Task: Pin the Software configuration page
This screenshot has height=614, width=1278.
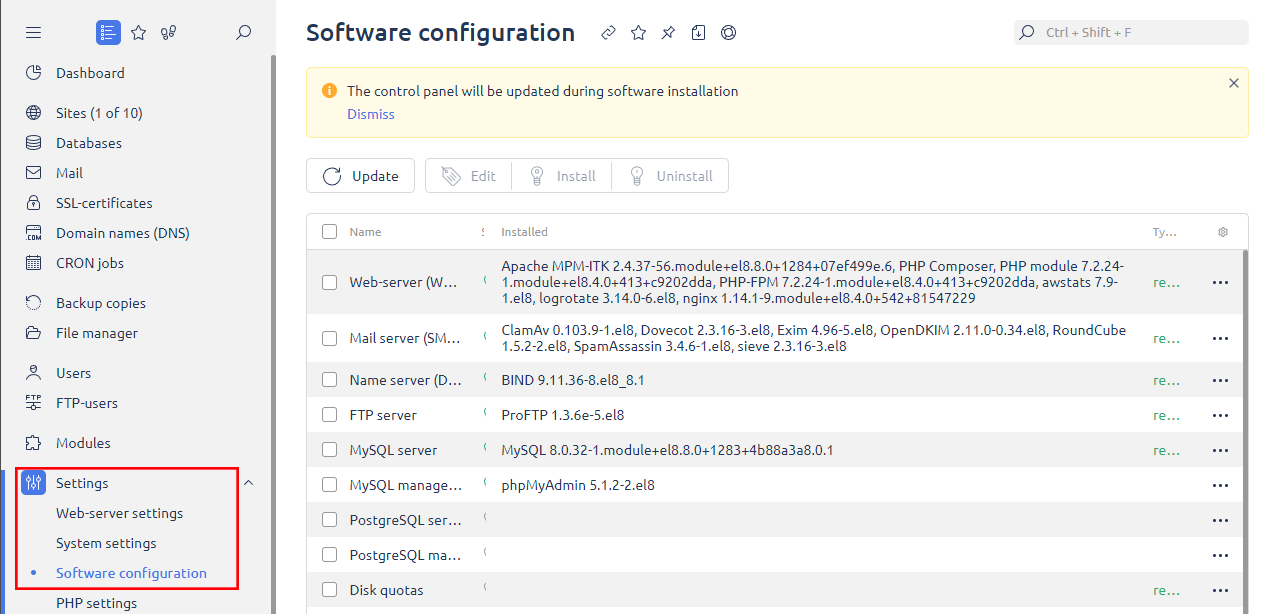Action: click(668, 33)
